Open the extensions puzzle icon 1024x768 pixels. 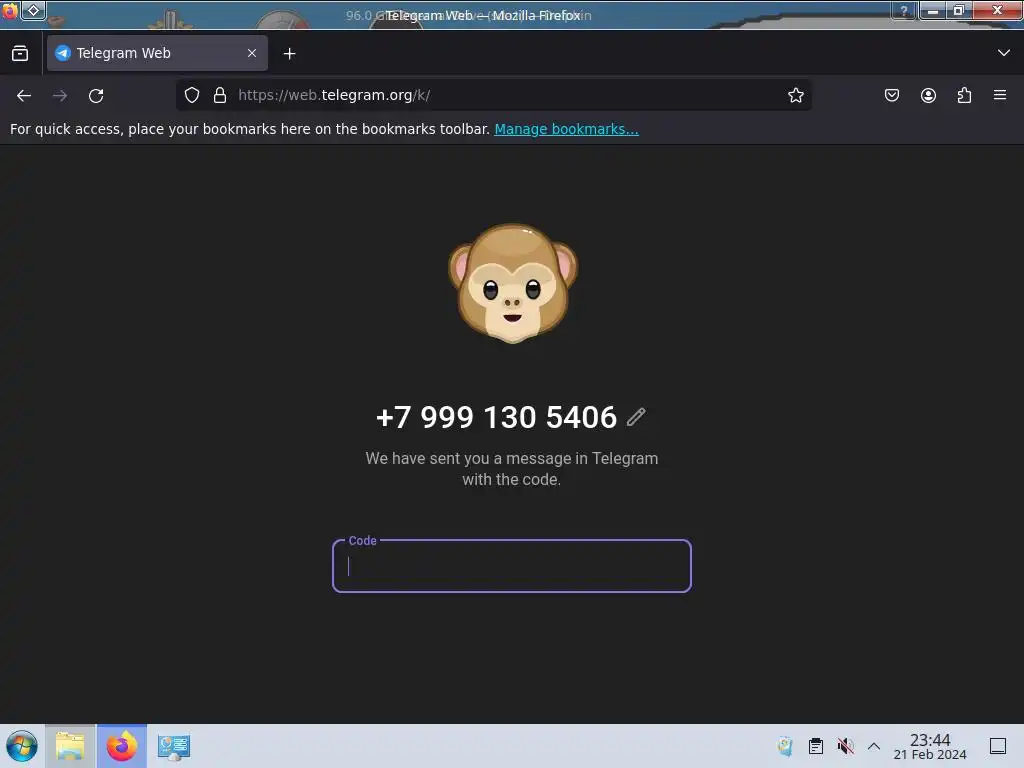click(x=964, y=95)
